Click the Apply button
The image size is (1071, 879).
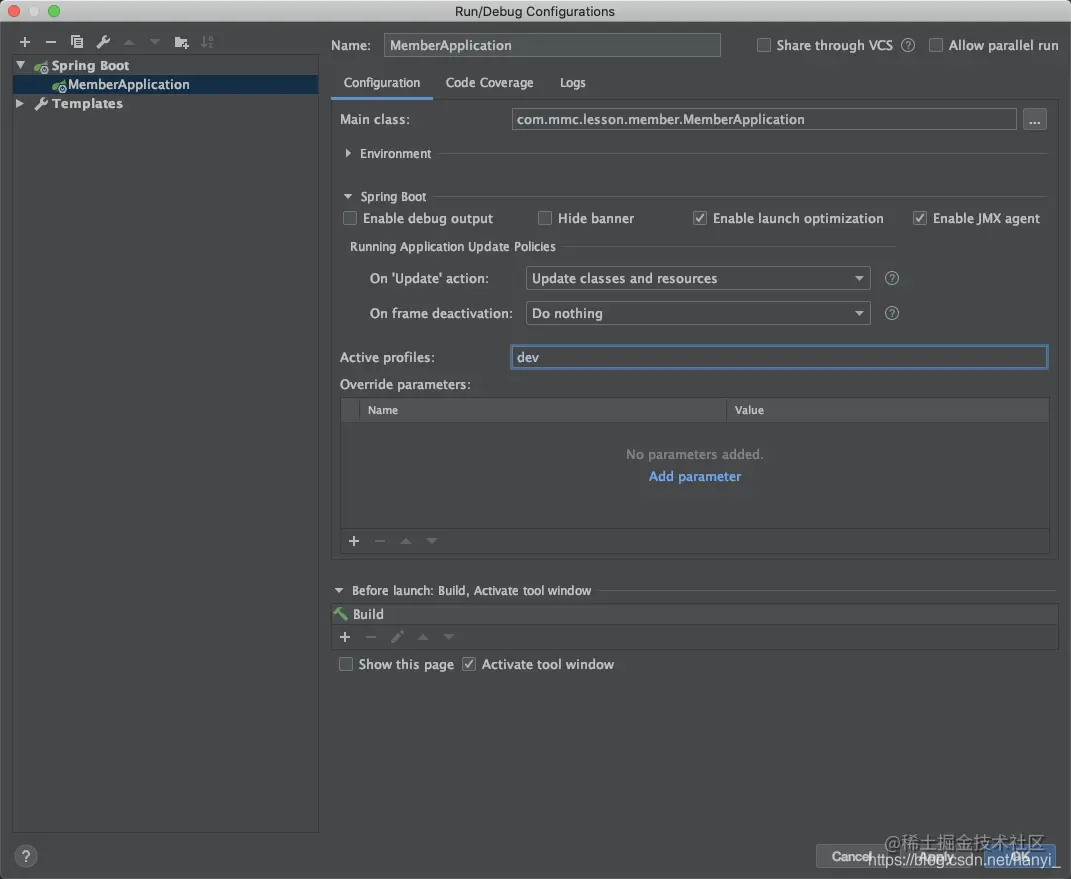click(937, 856)
